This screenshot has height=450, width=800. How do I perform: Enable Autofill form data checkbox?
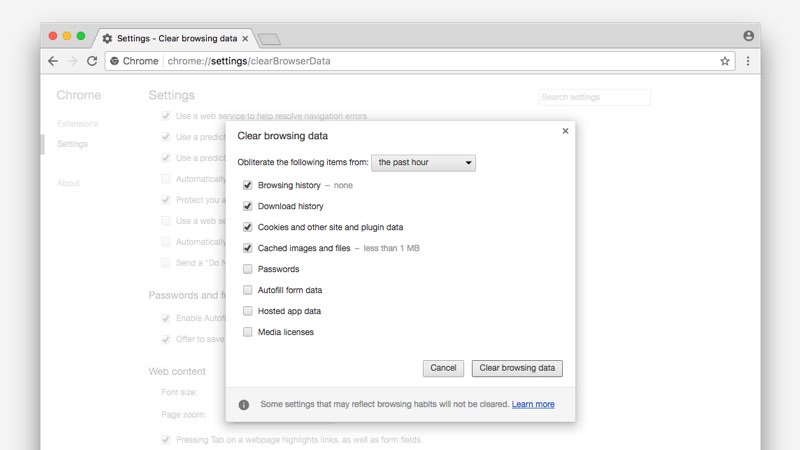(247, 290)
